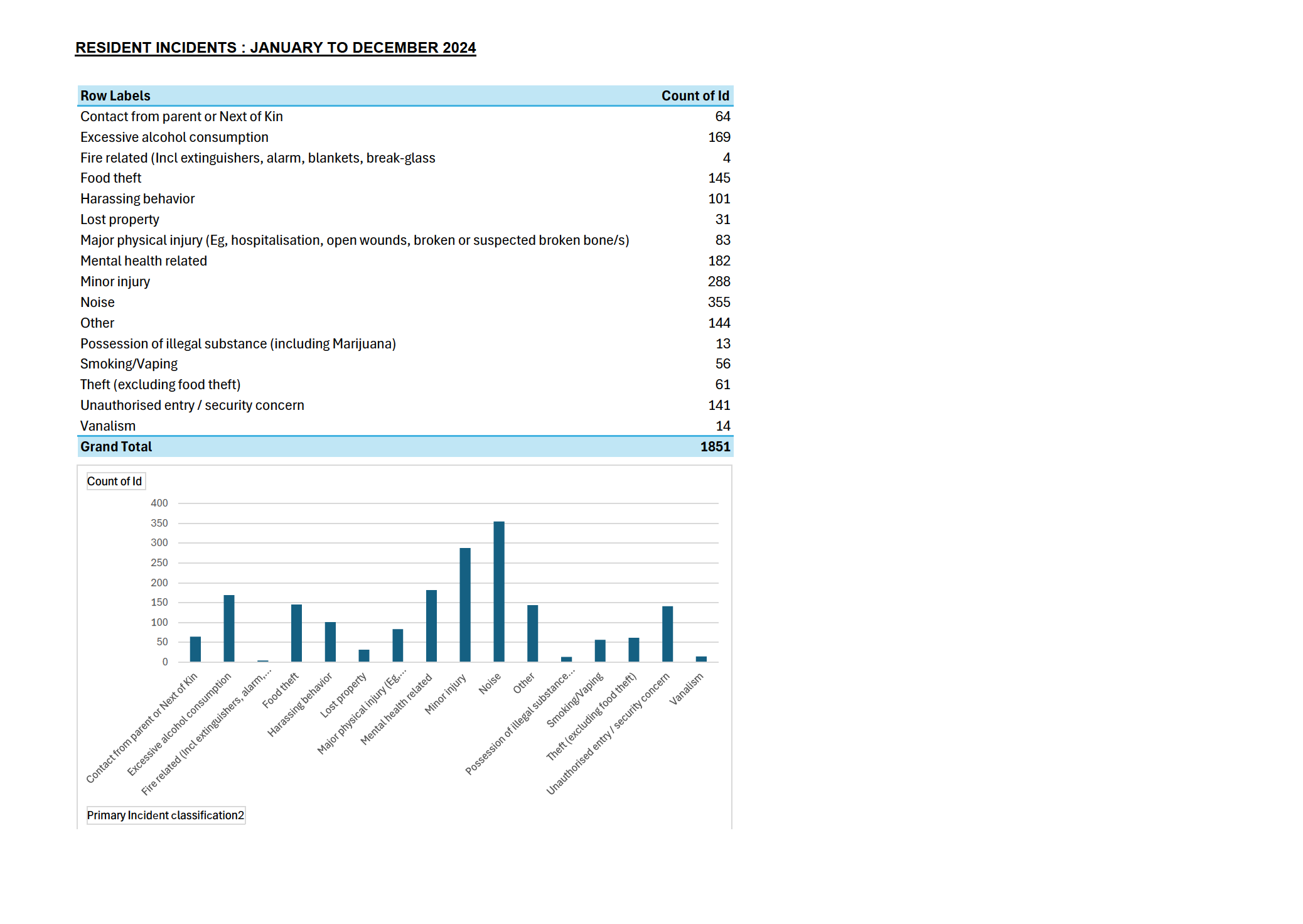Click the Unauthorised entry count value 141

point(719,406)
